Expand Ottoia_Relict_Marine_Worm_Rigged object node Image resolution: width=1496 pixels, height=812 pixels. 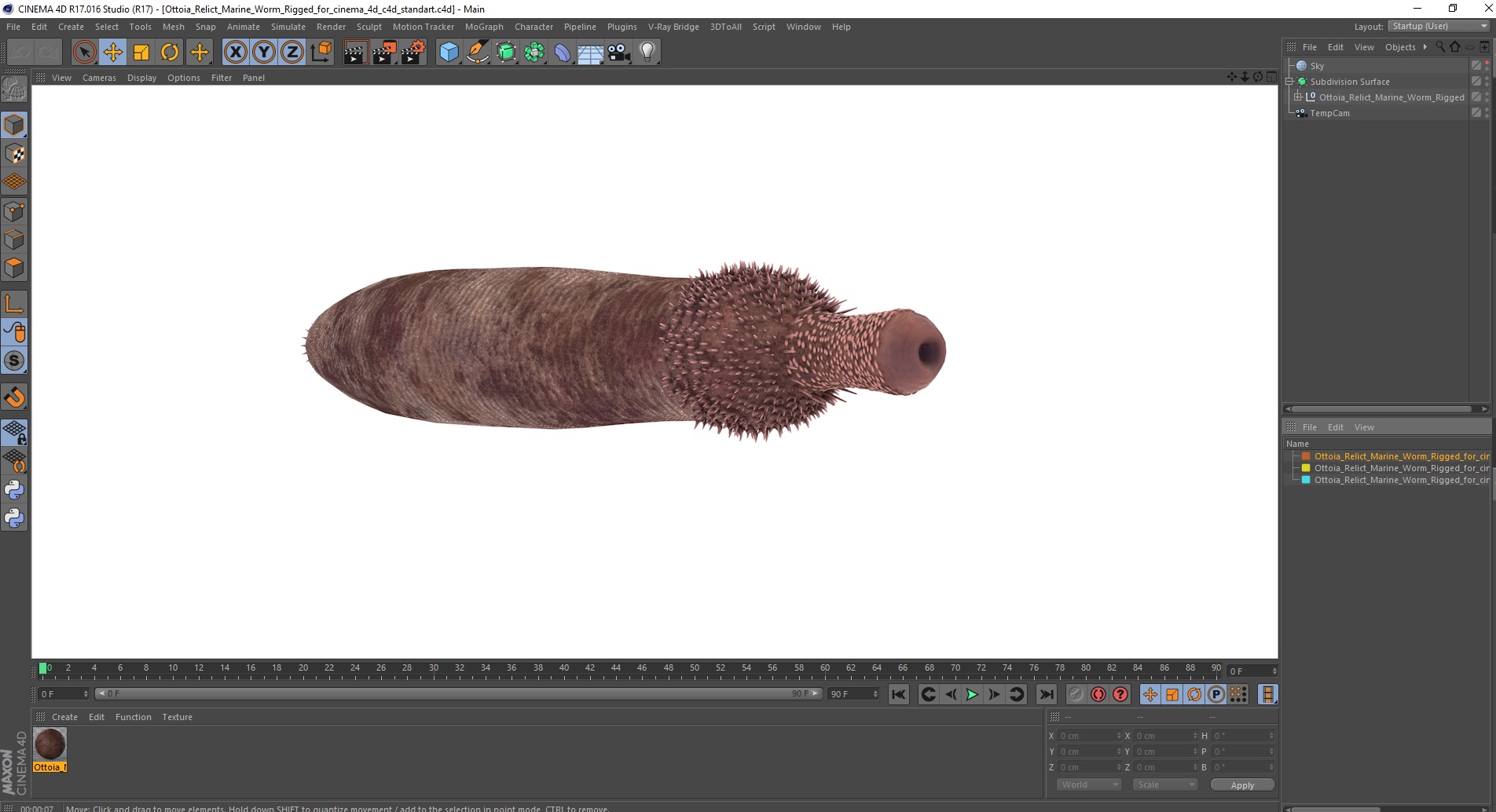click(x=1298, y=97)
